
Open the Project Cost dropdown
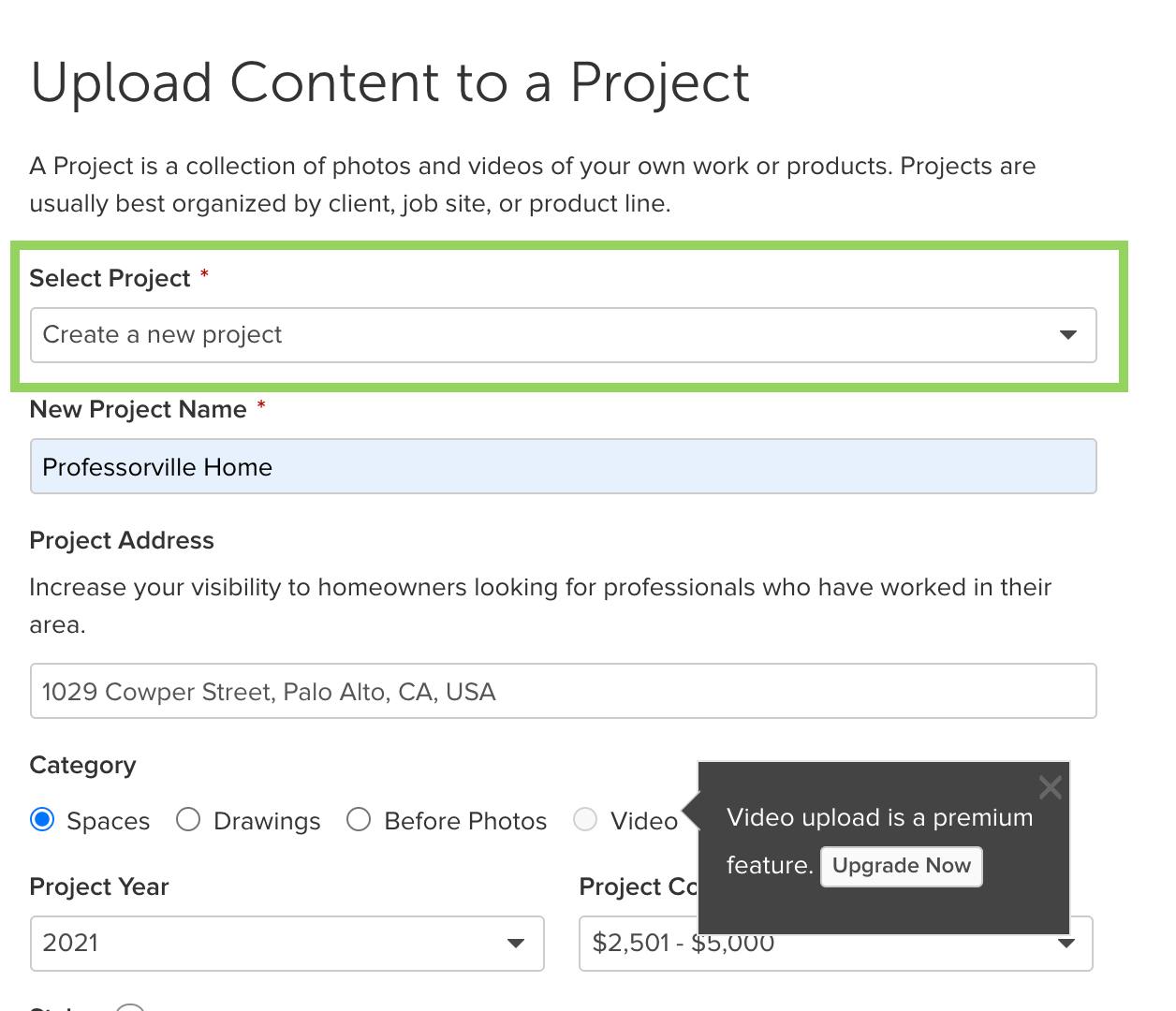pos(835,944)
